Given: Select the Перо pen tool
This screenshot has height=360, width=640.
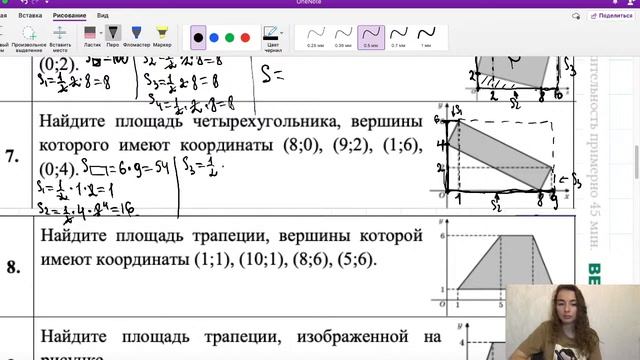Looking at the screenshot, I should click(113, 36).
